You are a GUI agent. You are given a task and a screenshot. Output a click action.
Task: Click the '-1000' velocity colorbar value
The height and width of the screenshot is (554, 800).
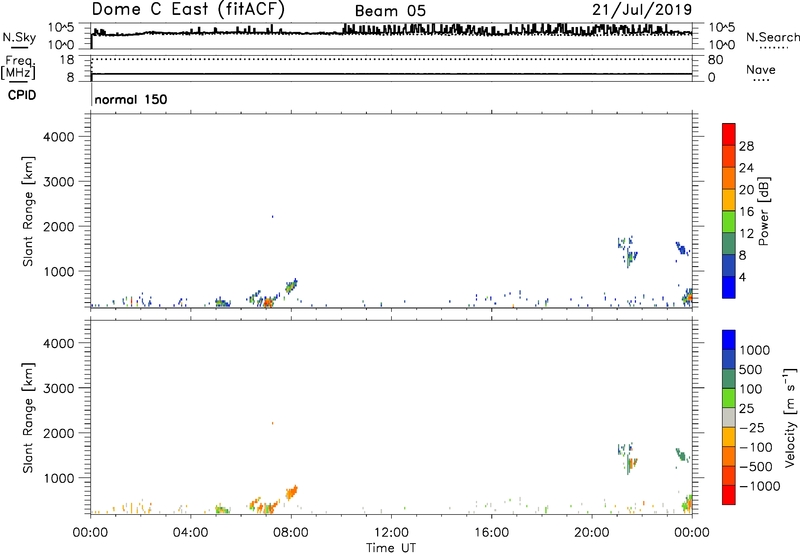tap(760, 486)
